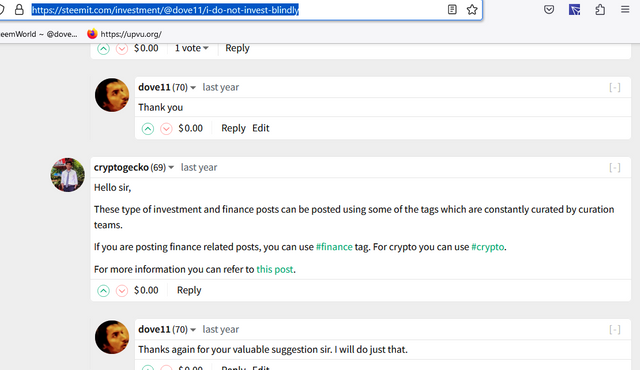Click $0.00 payout on "Thank you" comment
Image resolution: width=640 pixels, height=370 pixels.
[x=191, y=128]
